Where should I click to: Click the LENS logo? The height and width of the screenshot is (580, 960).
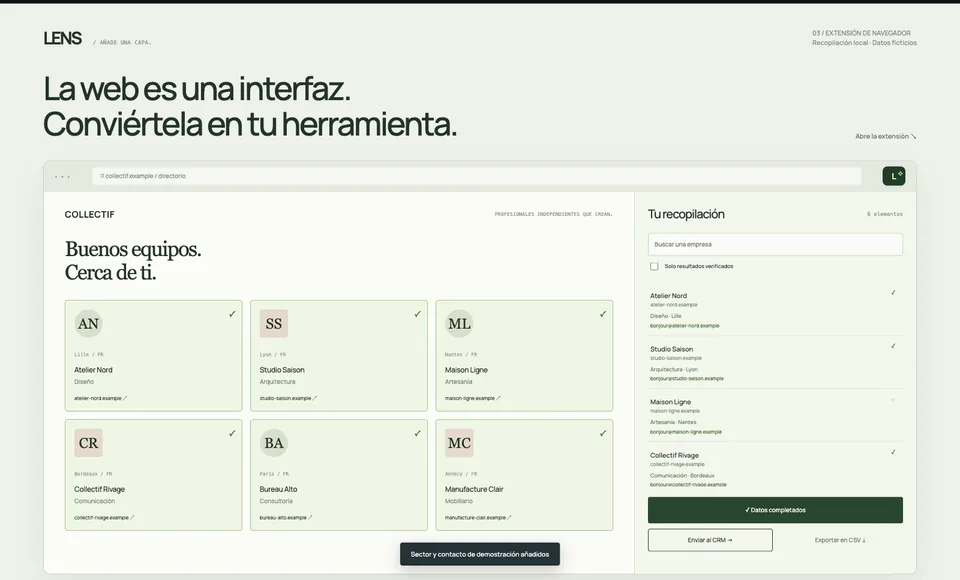pos(62,38)
